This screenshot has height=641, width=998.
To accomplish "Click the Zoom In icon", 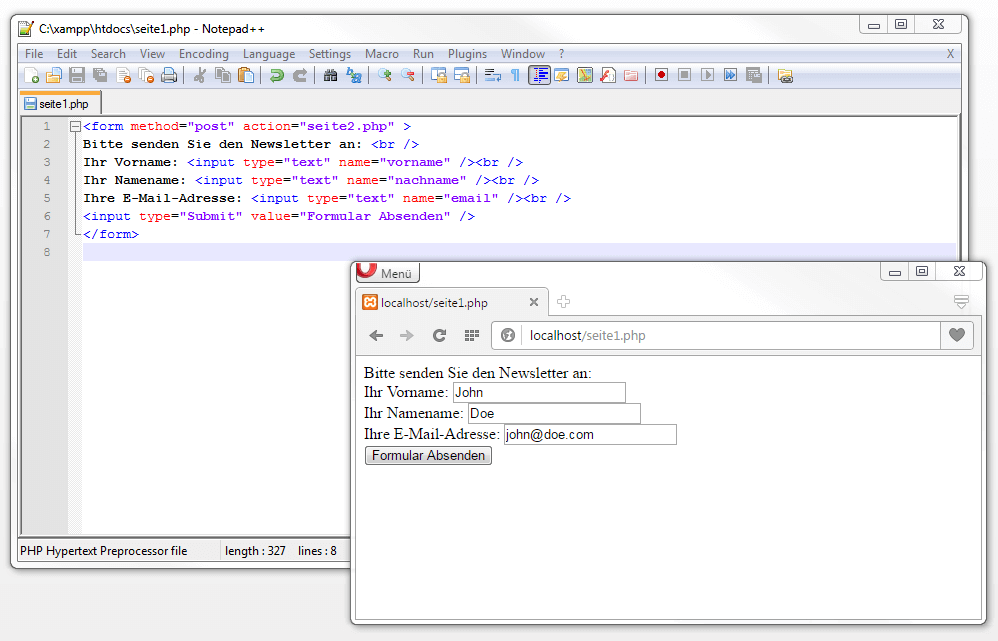I will (x=384, y=76).
